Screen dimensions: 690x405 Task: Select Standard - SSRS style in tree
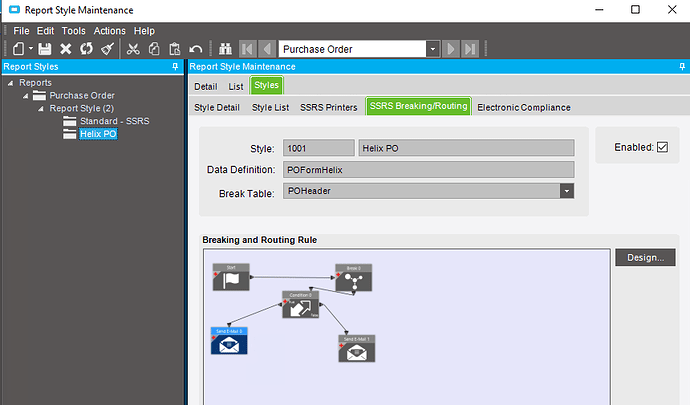point(114,121)
